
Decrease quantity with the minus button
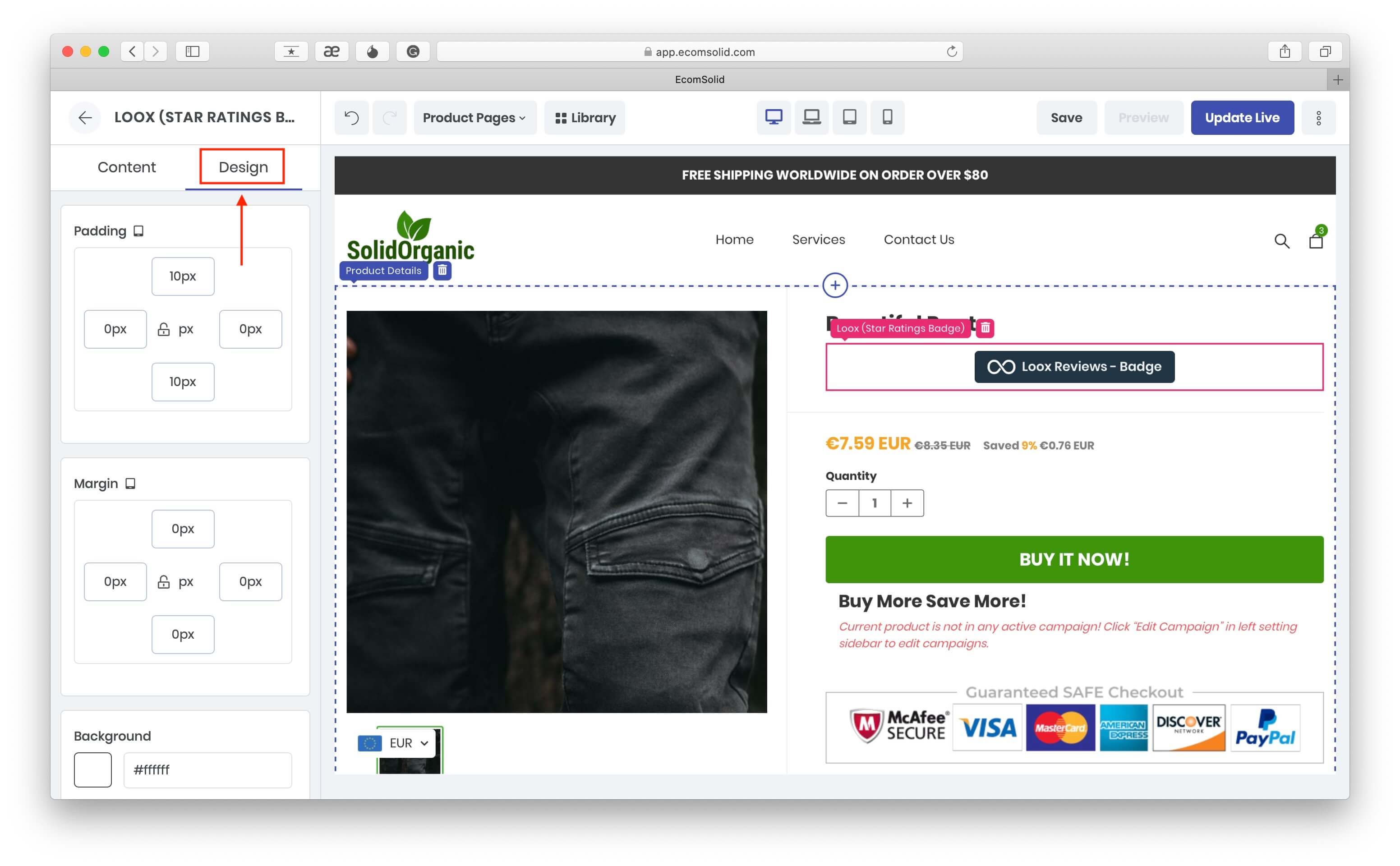tap(842, 503)
